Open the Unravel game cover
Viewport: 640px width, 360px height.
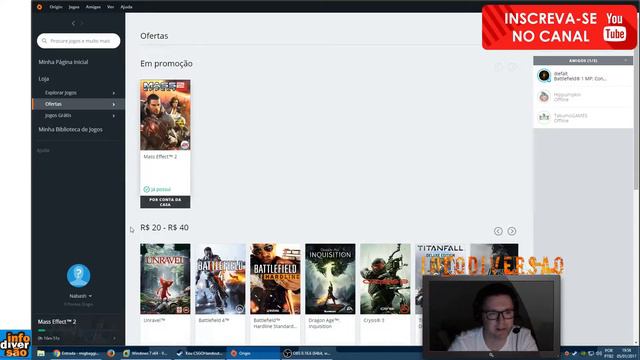coord(165,279)
